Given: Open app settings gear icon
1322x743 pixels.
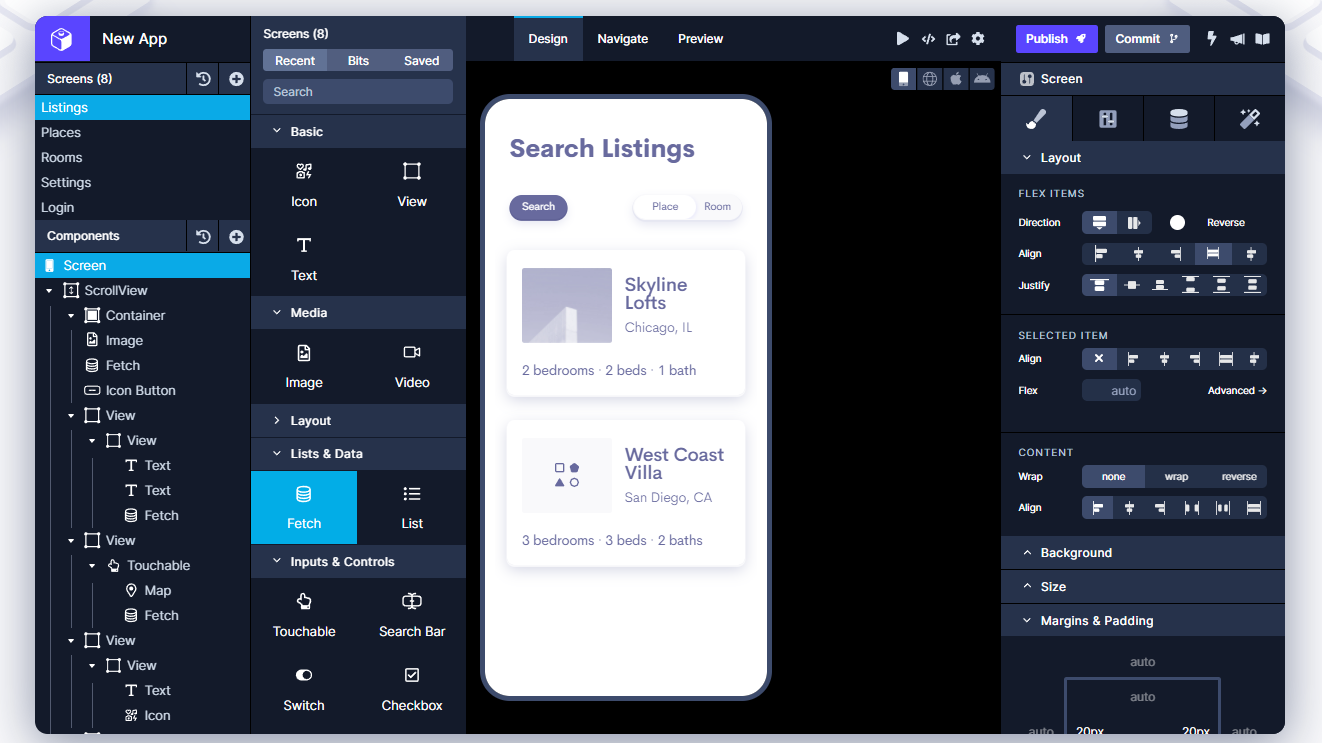Looking at the screenshot, I should point(978,39).
